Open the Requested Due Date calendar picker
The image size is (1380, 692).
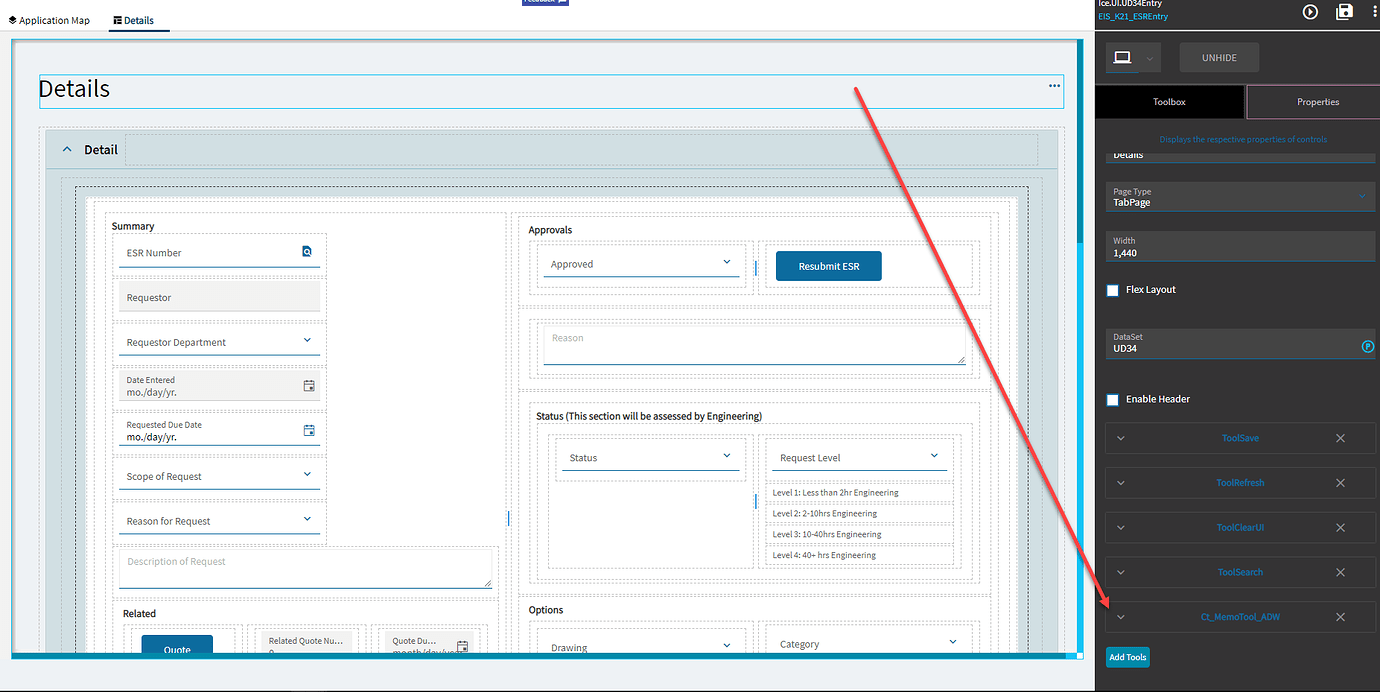309,430
